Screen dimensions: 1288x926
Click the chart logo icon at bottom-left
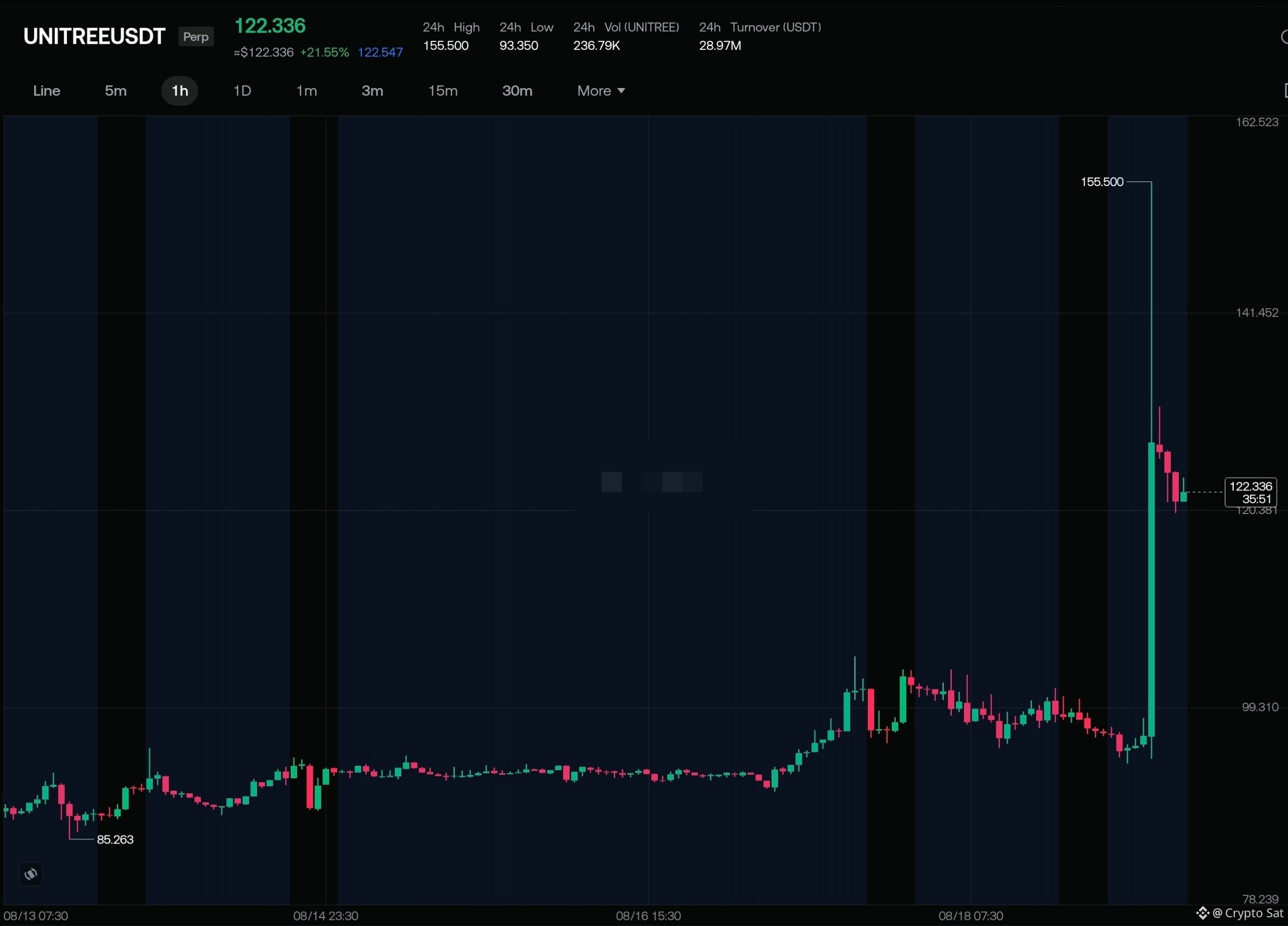click(x=31, y=874)
